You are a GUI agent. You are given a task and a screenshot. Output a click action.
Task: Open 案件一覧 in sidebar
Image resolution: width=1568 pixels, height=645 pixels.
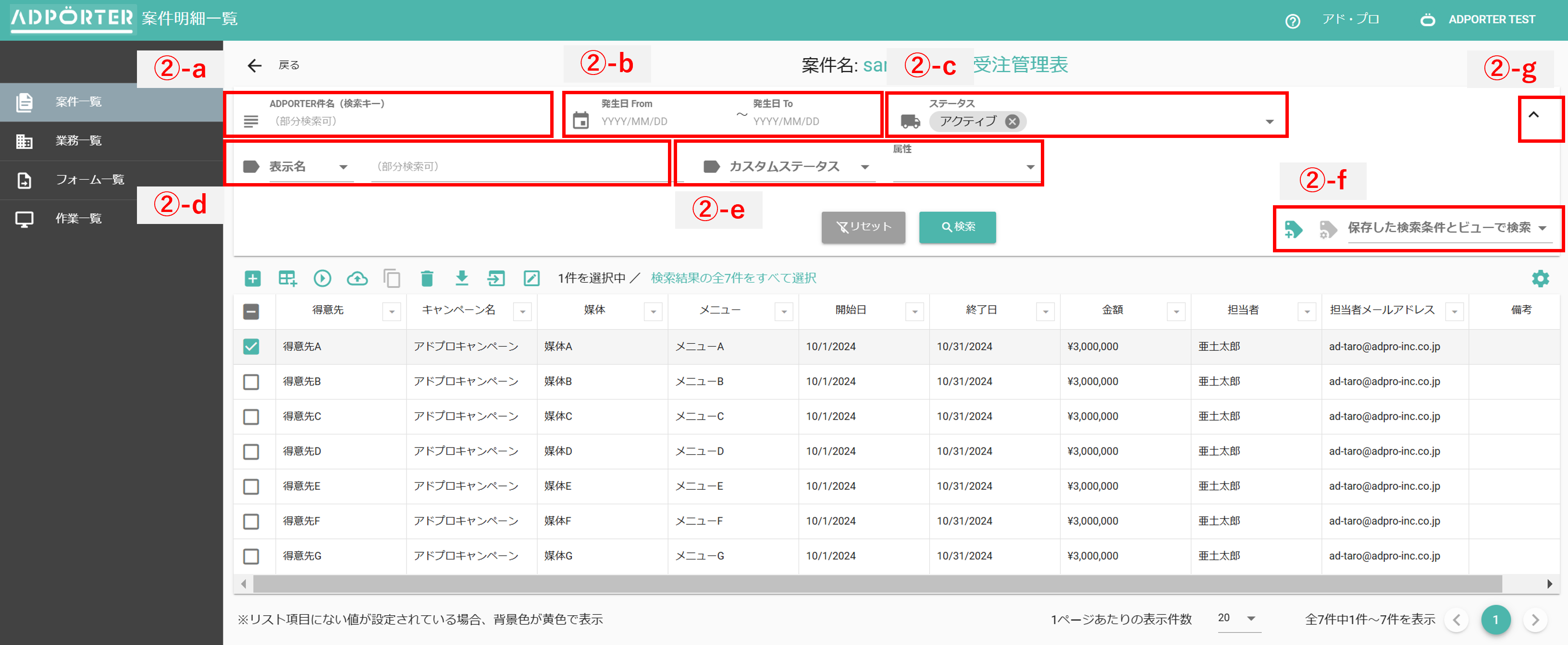111,102
